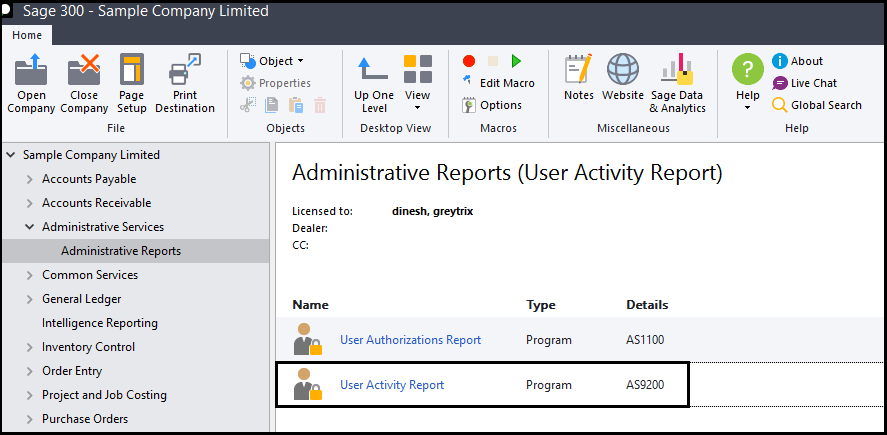The width and height of the screenshot is (887, 435).
Task: Click Edit Macro
Action: tap(498, 83)
